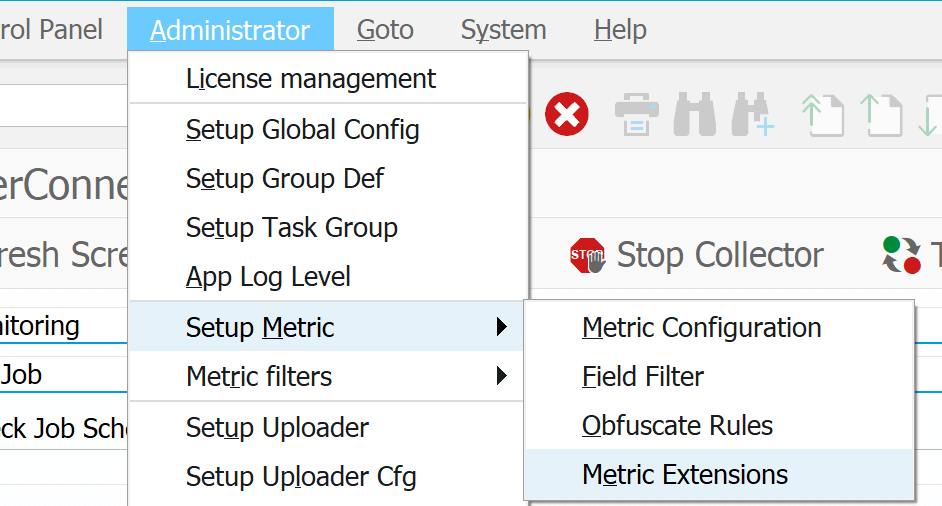Choose Field Filter in the submenu

coord(643,376)
